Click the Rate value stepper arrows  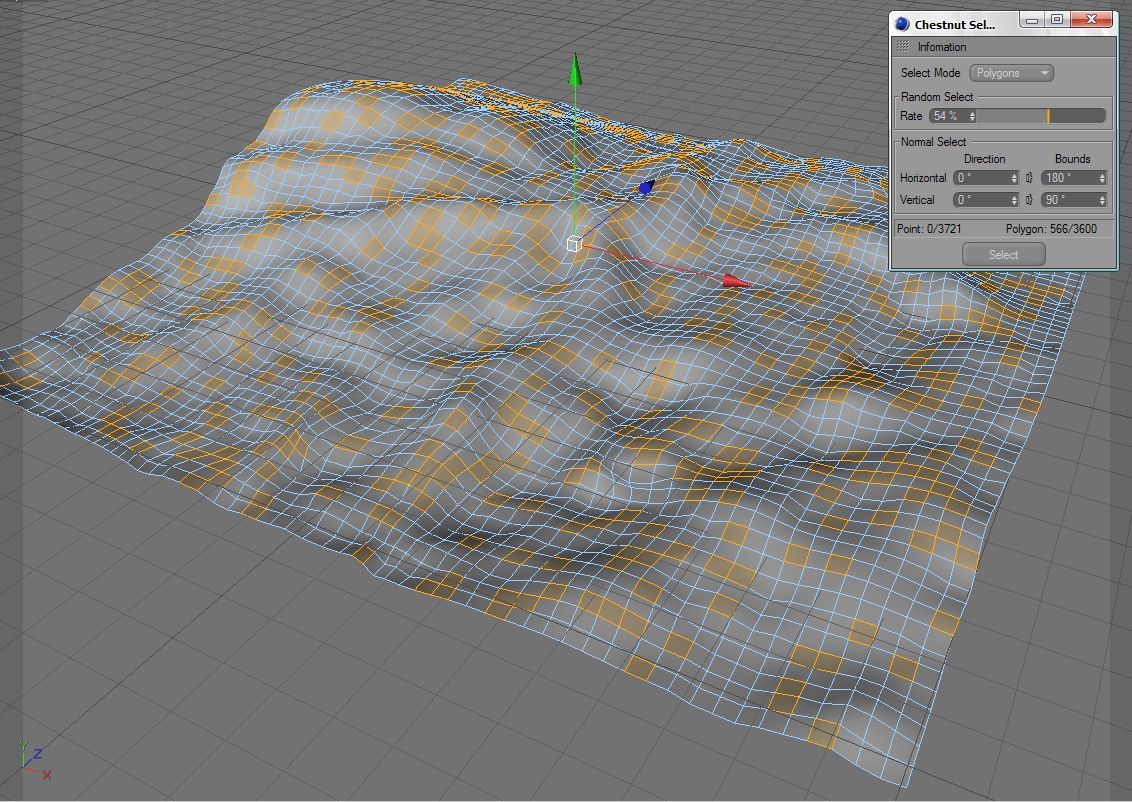click(972, 115)
